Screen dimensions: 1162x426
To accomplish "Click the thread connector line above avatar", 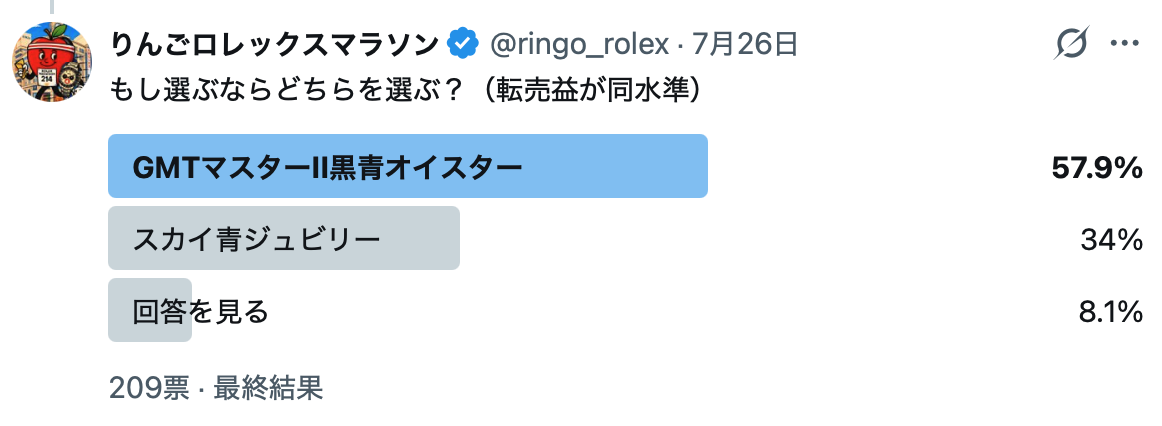I will click(x=51, y=7).
